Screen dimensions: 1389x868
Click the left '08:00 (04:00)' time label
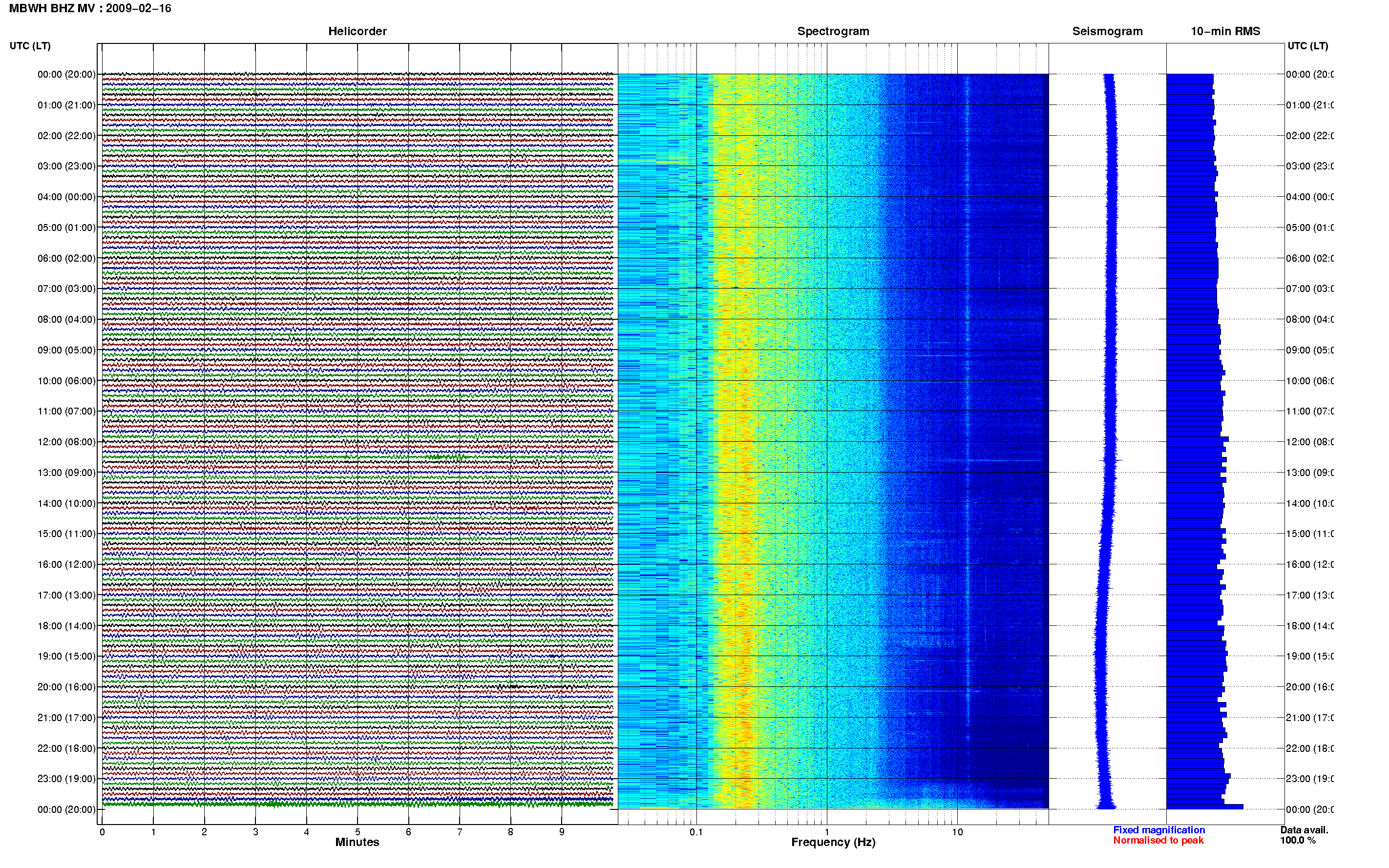tap(66, 319)
